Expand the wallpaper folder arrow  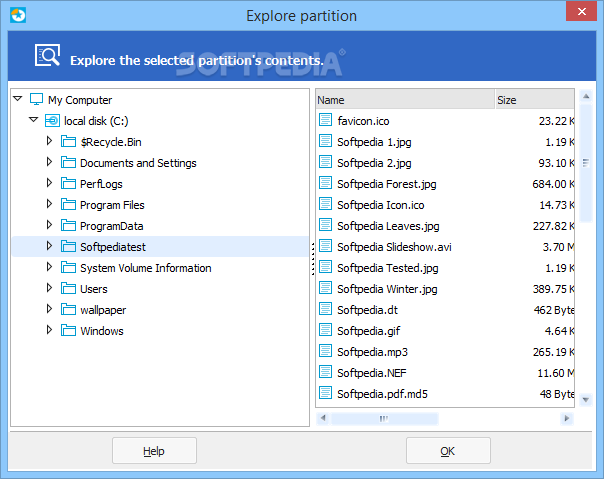[x=49, y=309]
